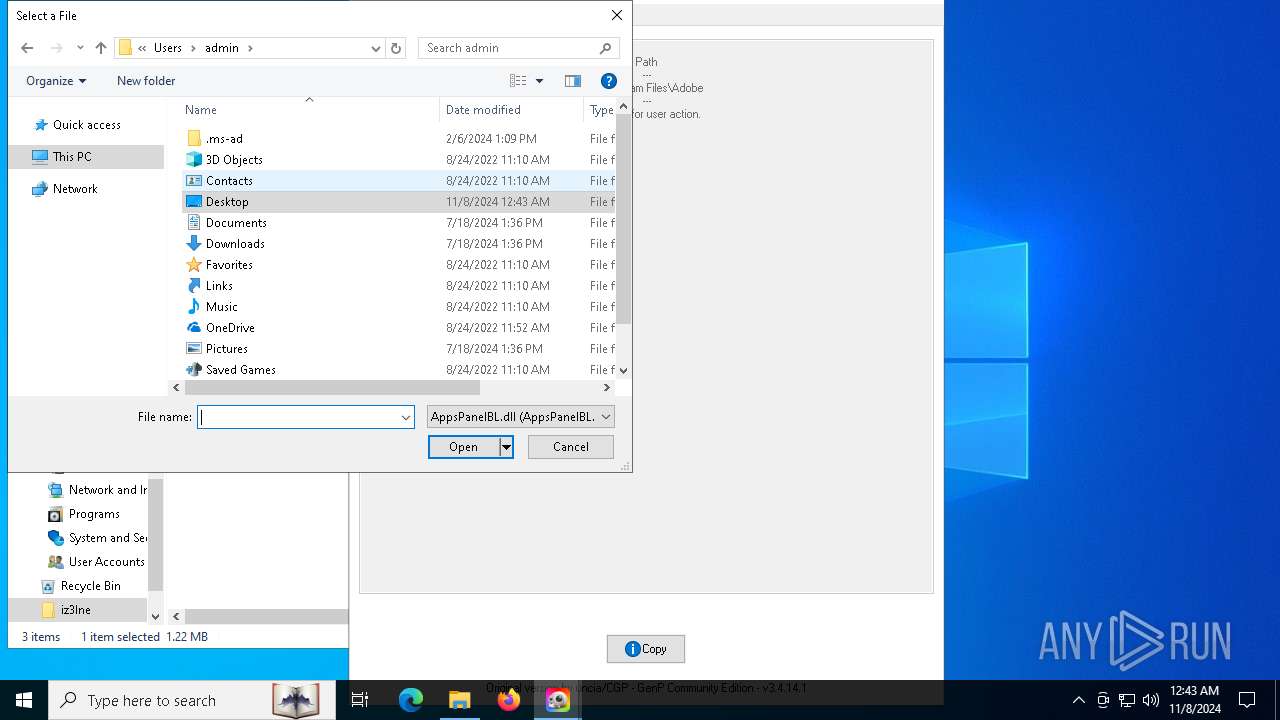Image resolution: width=1280 pixels, height=720 pixels.
Task: Show hidden system tray icons
Action: pyautogui.click(x=1078, y=700)
